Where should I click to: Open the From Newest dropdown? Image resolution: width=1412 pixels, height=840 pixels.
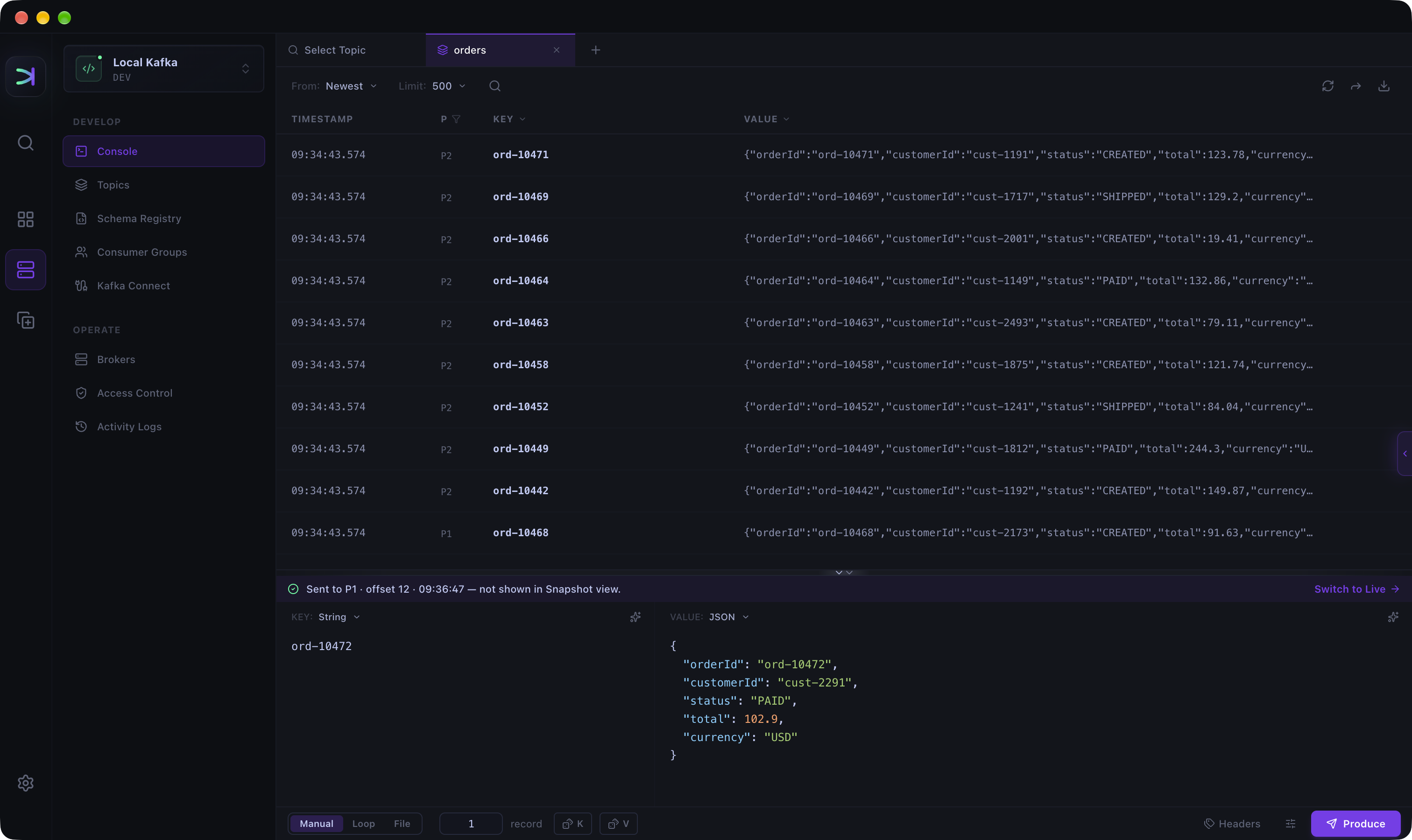351,86
